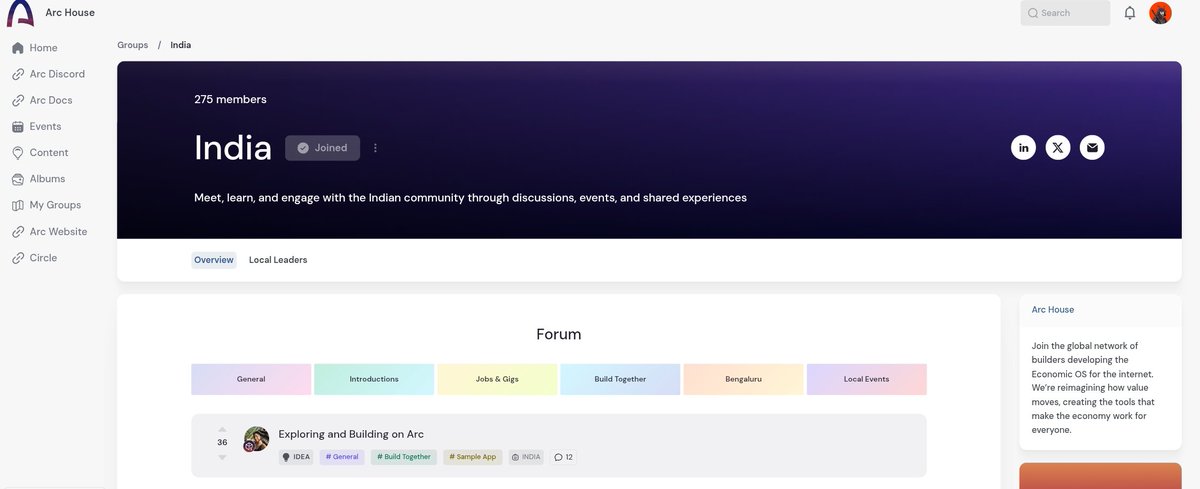Select the Introductions forum category
This screenshot has height=489, width=1200.
[x=374, y=380]
